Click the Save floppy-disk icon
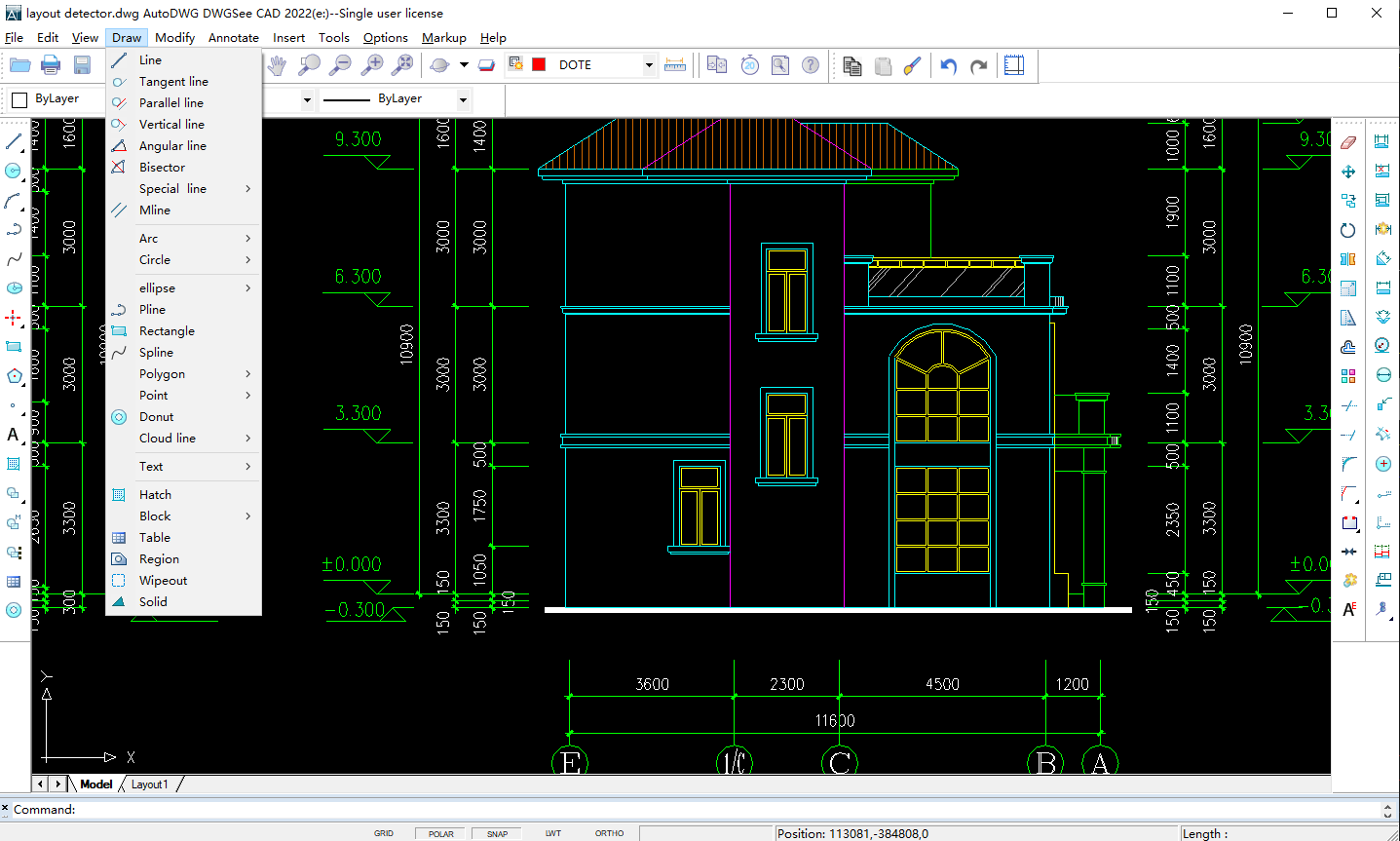This screenshot has width=1400, height=841. [82, 65]
